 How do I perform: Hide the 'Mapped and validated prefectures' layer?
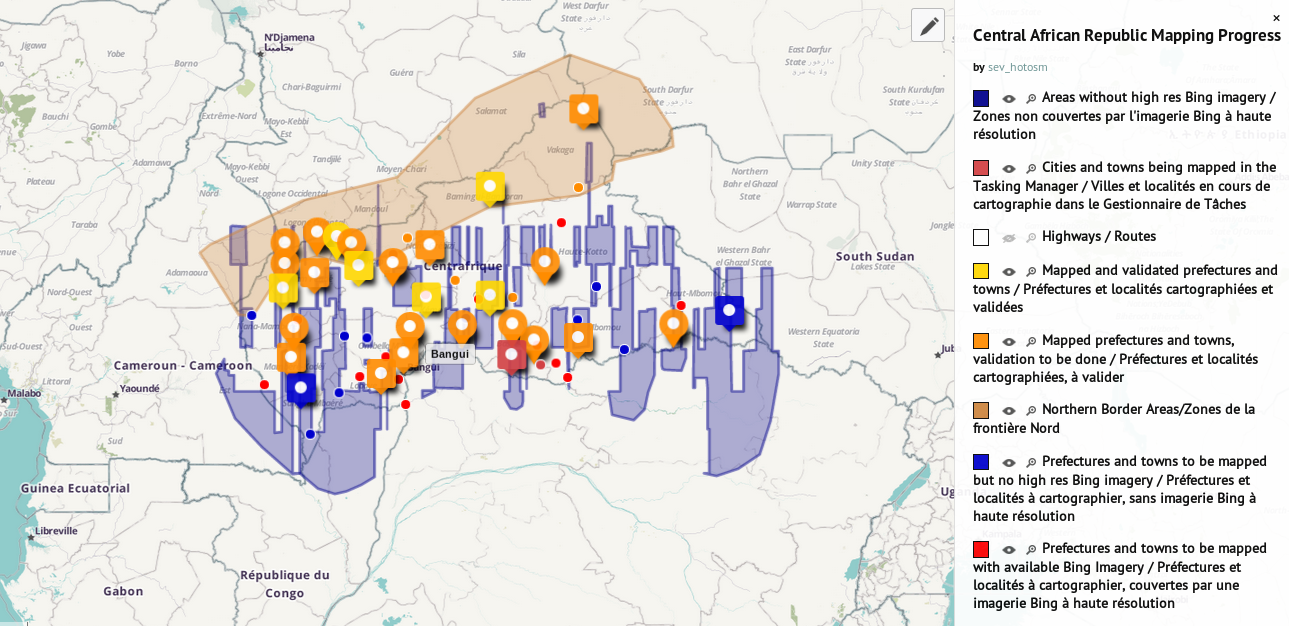click(1009, 272)
